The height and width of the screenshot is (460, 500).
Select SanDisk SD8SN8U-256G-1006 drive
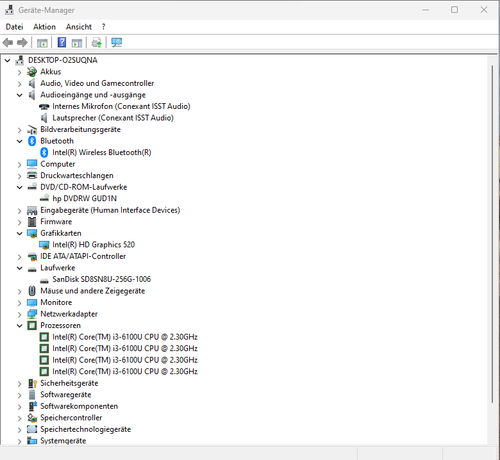click(x=102, y=279)
